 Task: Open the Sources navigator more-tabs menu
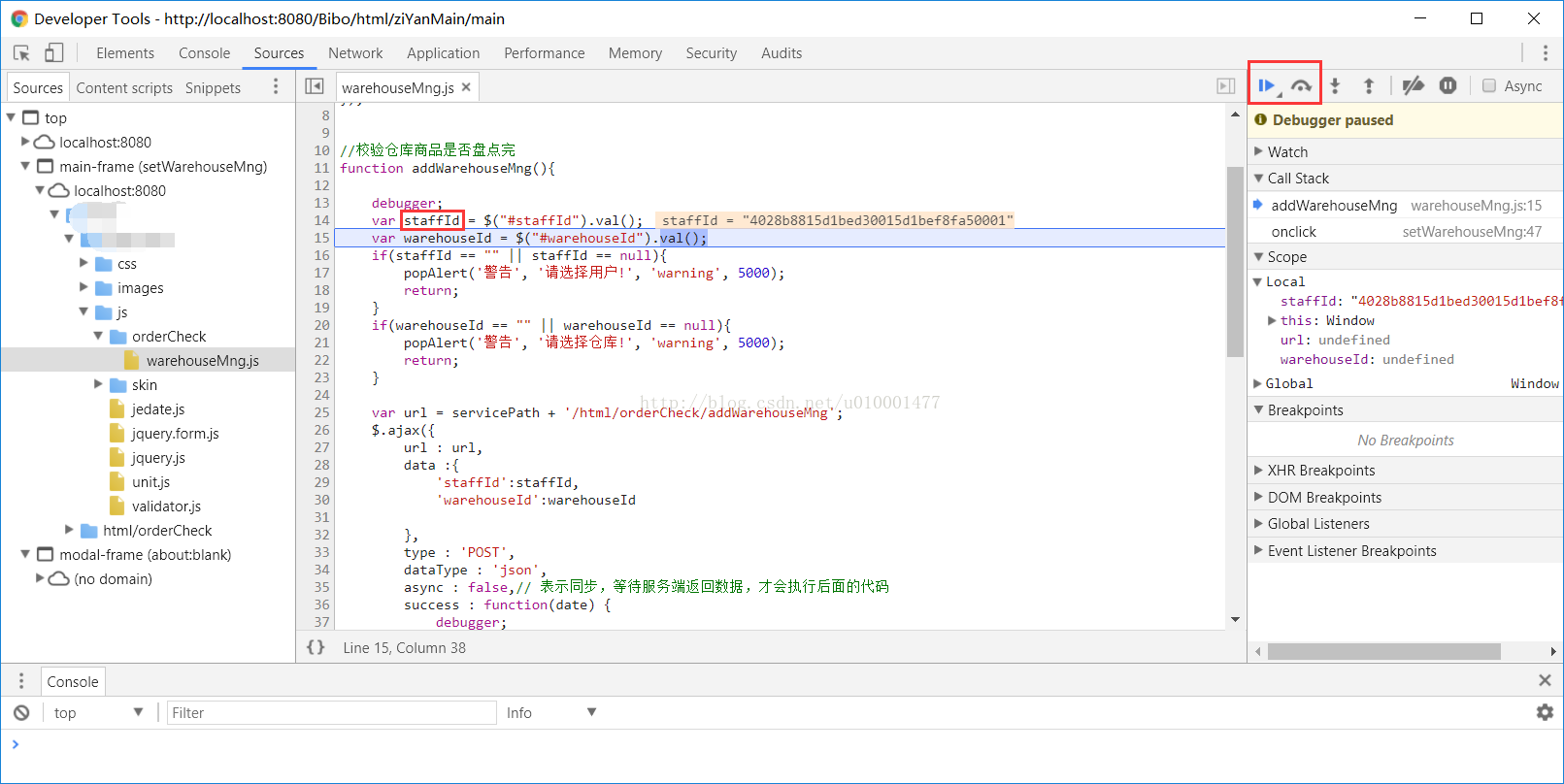(x=276, y=87)
